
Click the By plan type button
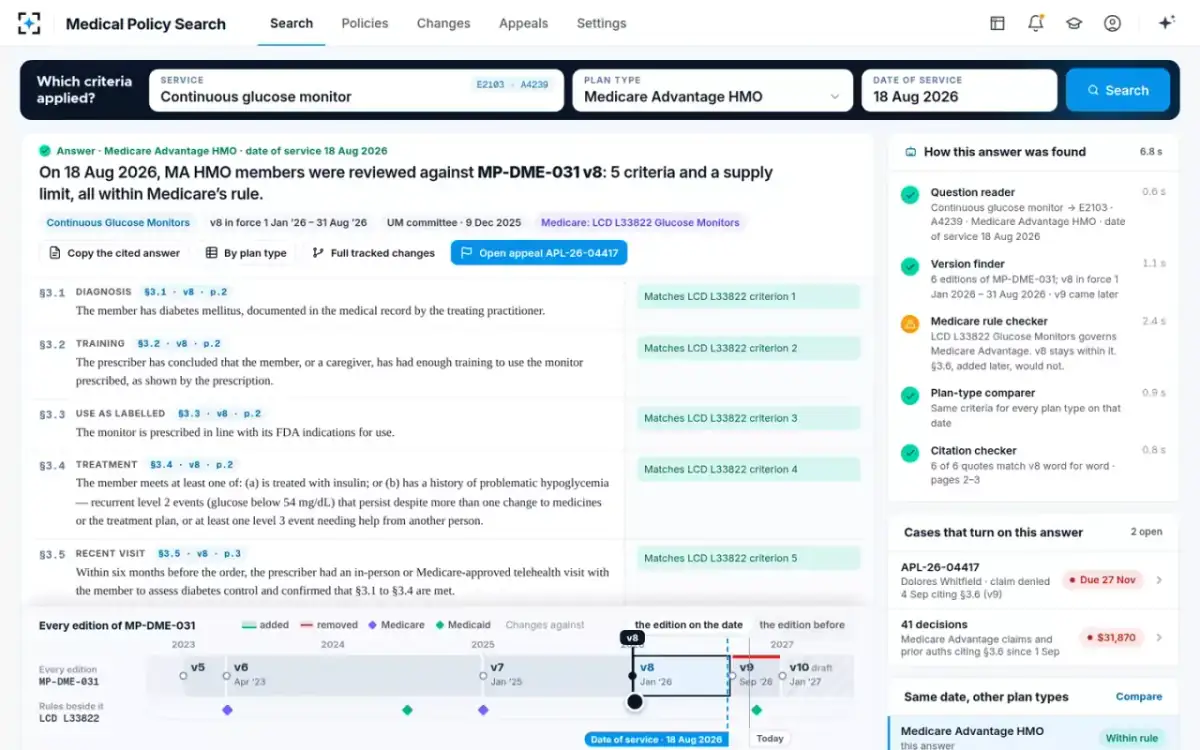point(246,253)
